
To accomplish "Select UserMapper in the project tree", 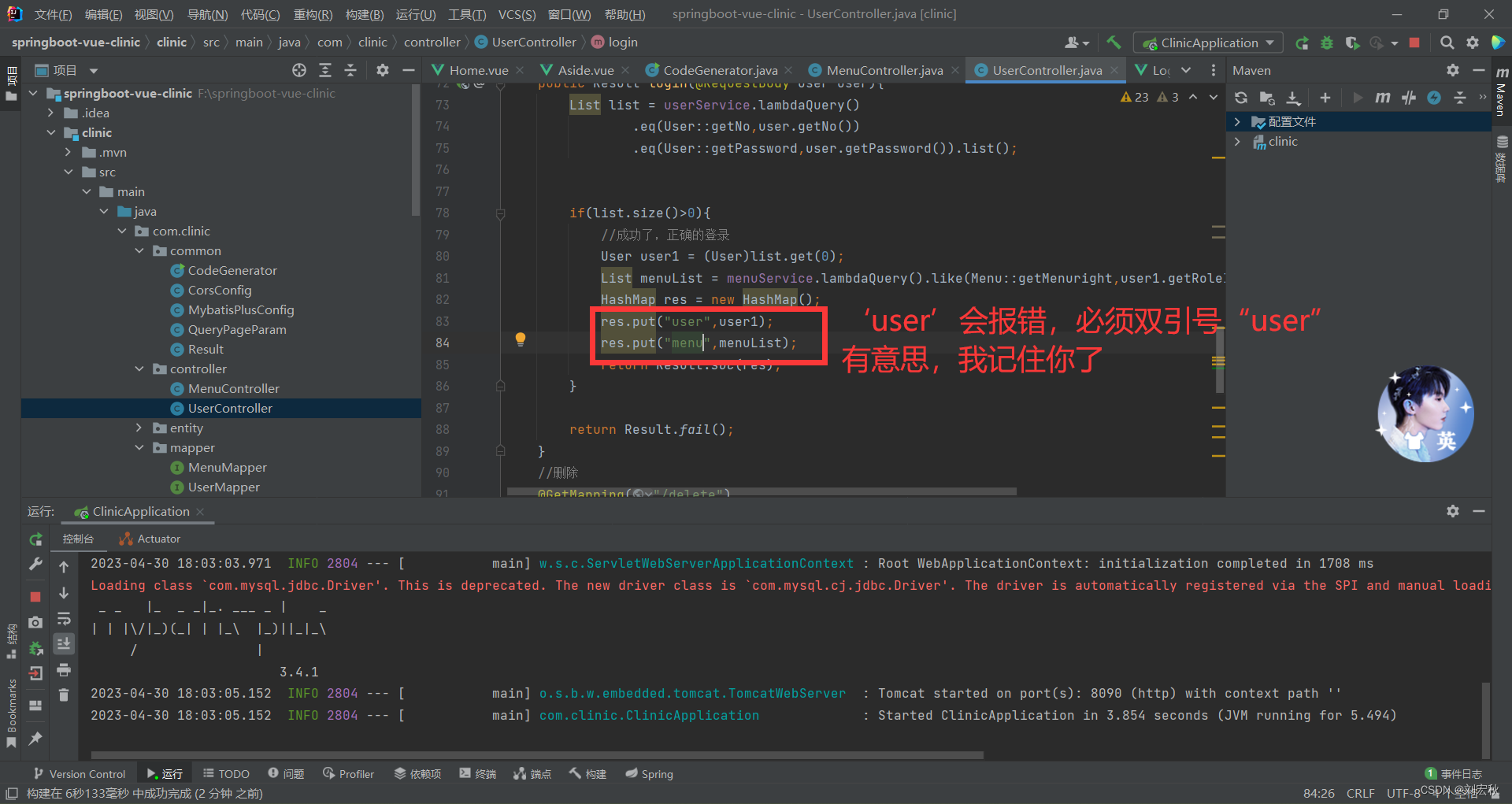I will pos(224,487).
